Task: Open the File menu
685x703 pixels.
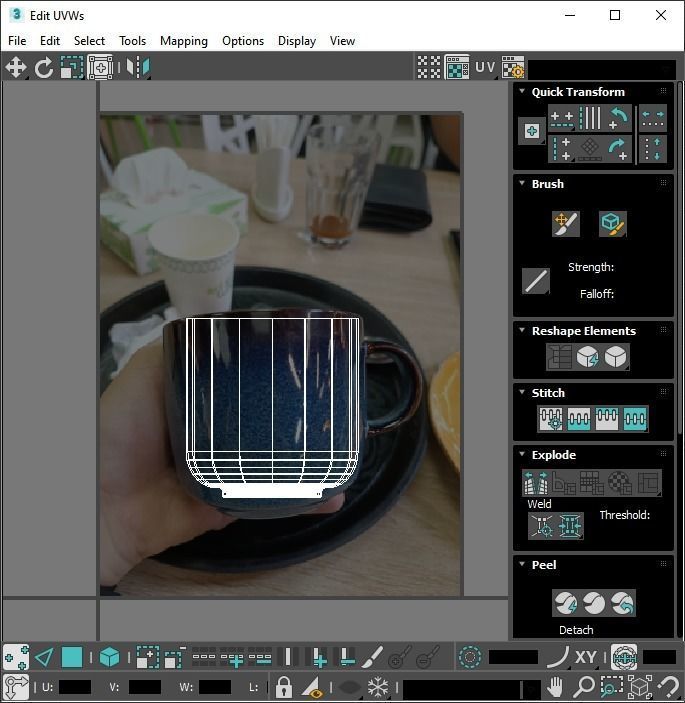Action: coord(17,41)
